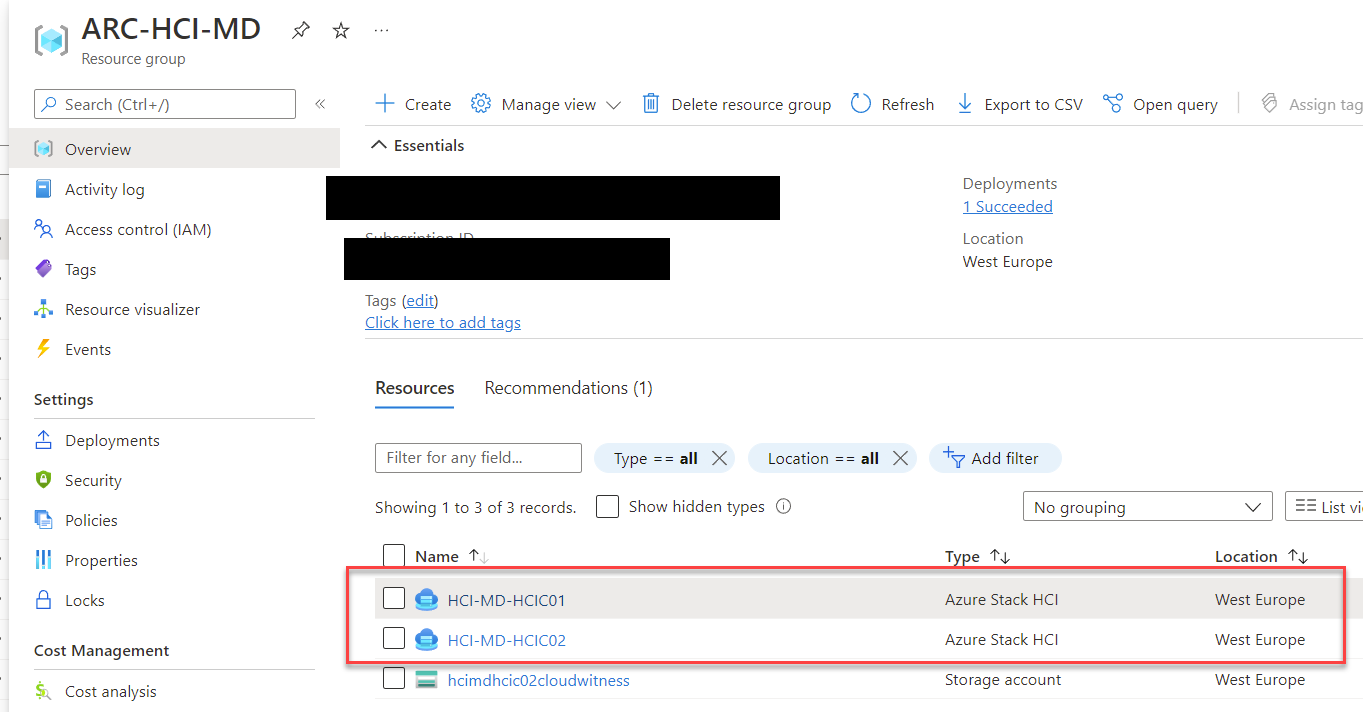Viewport: 1363px width, 712px height.
Task: Click the Access control (IAM) icon
Action: click(43, 229)
